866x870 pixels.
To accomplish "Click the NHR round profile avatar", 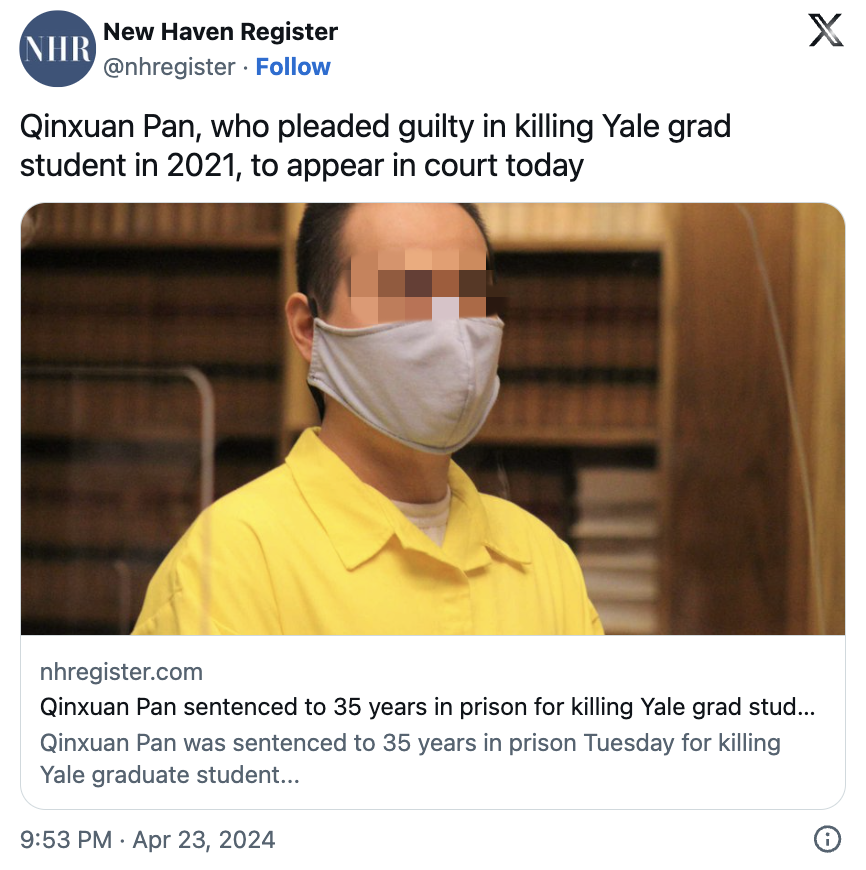I will [57, 49].
